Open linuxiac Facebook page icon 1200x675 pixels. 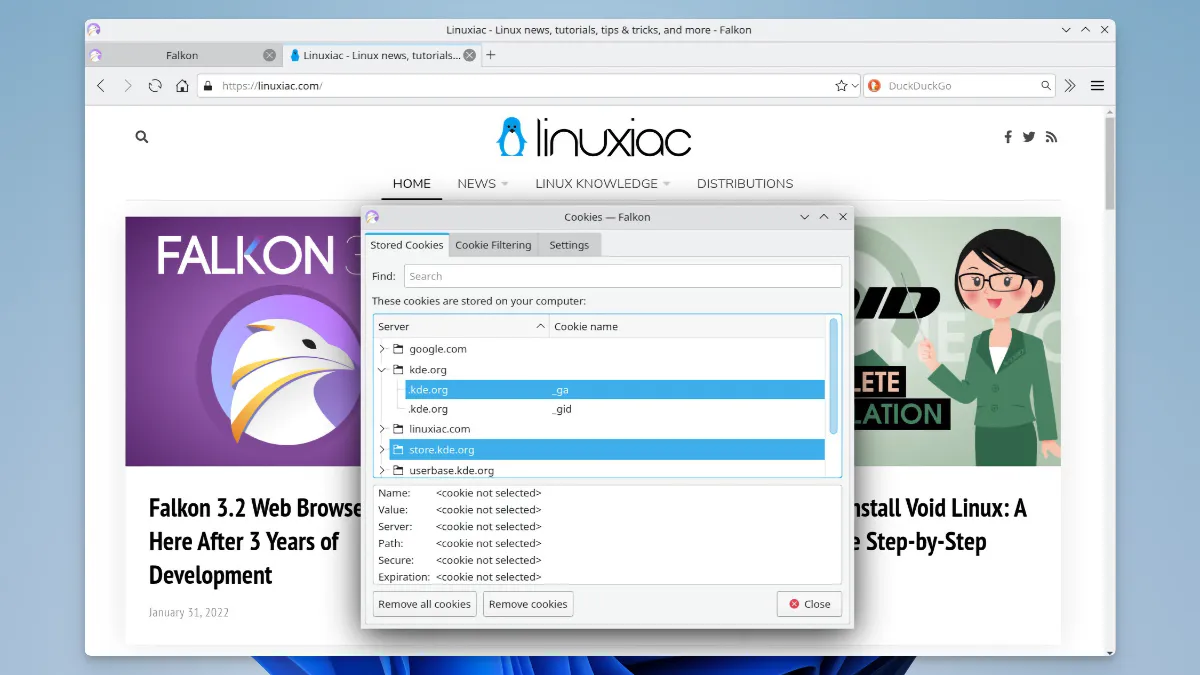[1008, 137]
